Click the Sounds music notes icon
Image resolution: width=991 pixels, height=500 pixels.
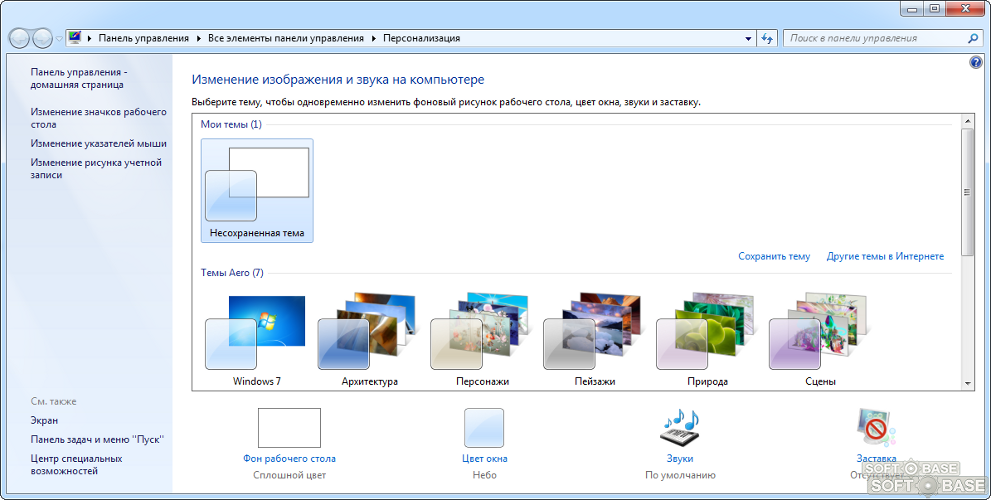[680, 428]
